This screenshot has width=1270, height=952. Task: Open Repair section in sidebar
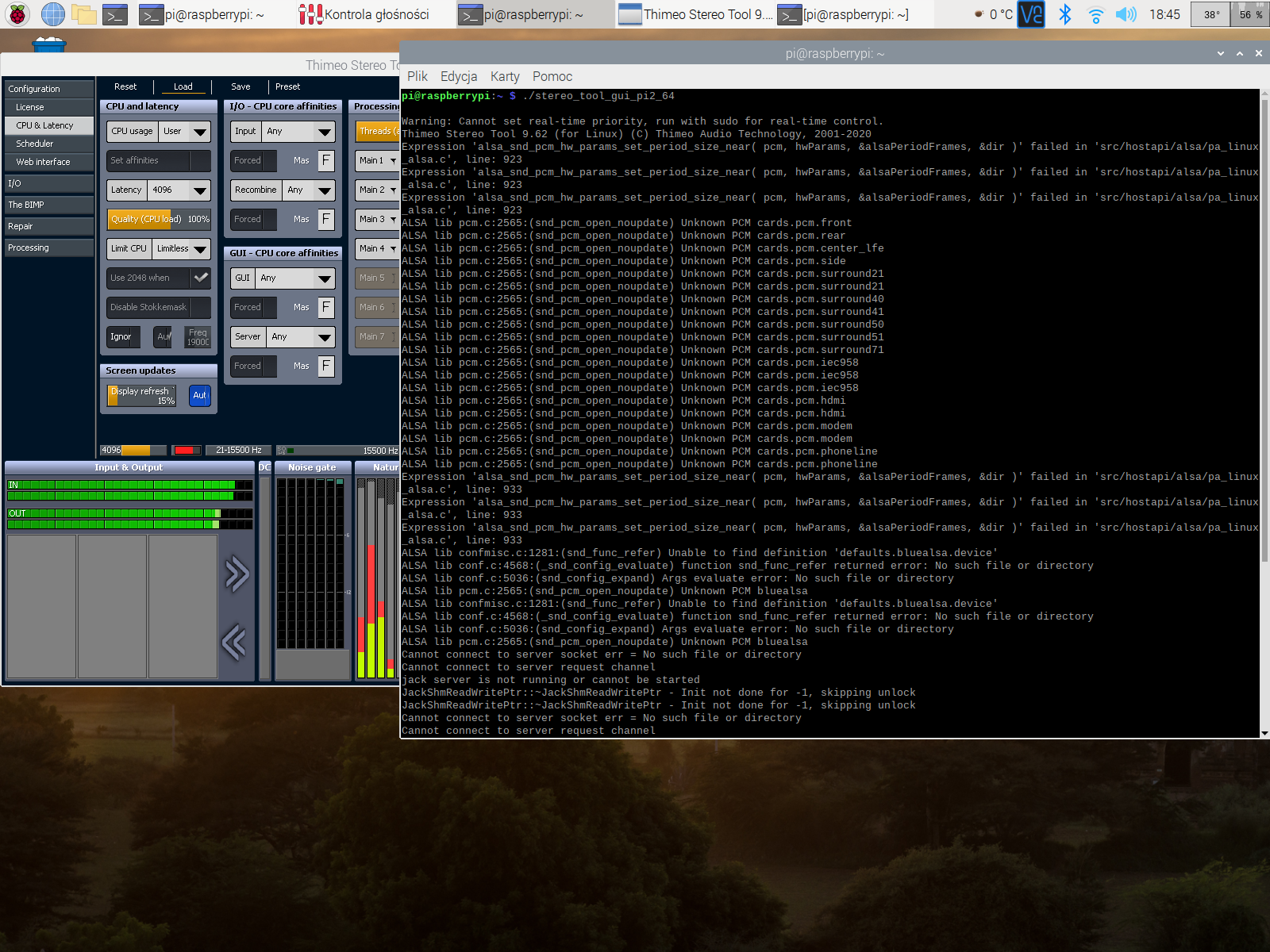[49, 226]
